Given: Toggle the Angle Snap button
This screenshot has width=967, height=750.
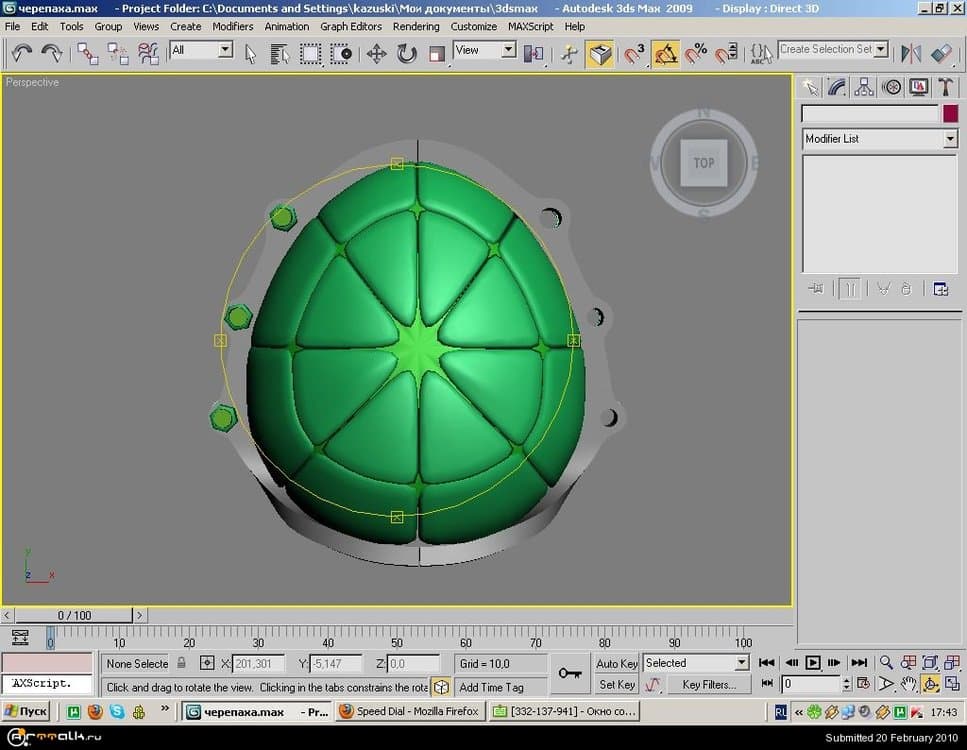Looking at the screenshot, I should coord(665,54).
